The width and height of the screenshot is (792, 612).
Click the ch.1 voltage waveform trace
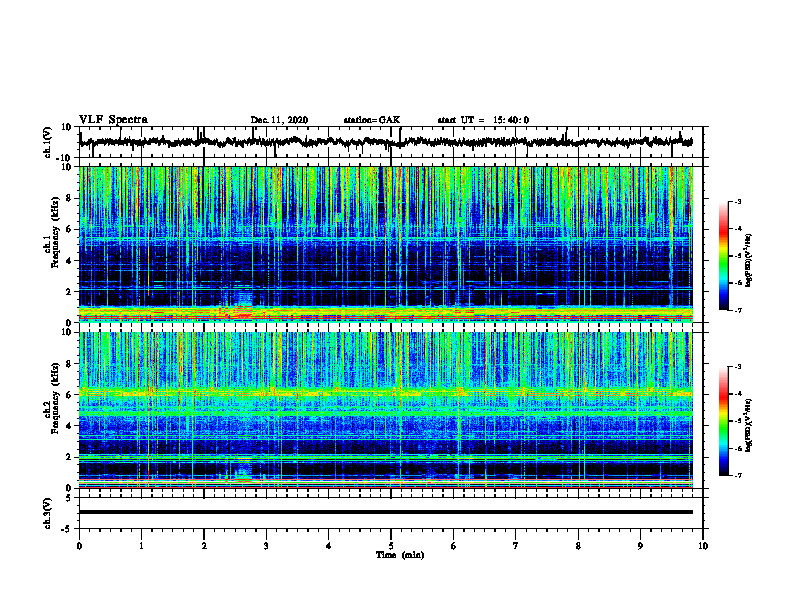tap(386, 142)
